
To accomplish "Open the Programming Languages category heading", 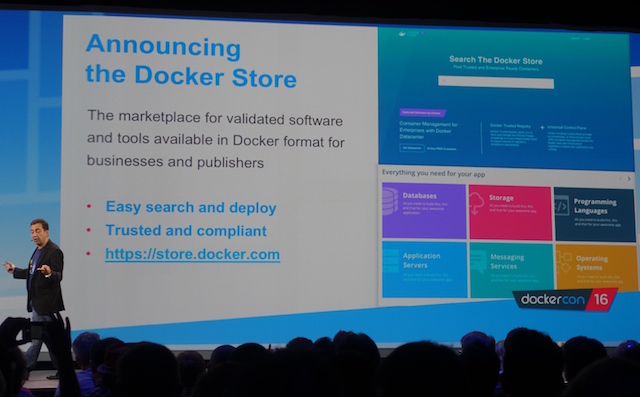I will (595, 206).
